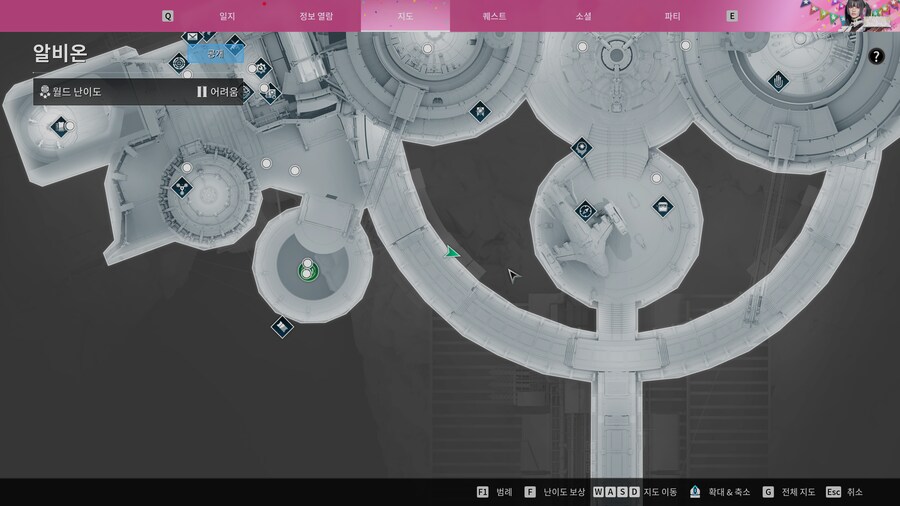Open 난이도 보상 difficulty rewards

[557, 492]
